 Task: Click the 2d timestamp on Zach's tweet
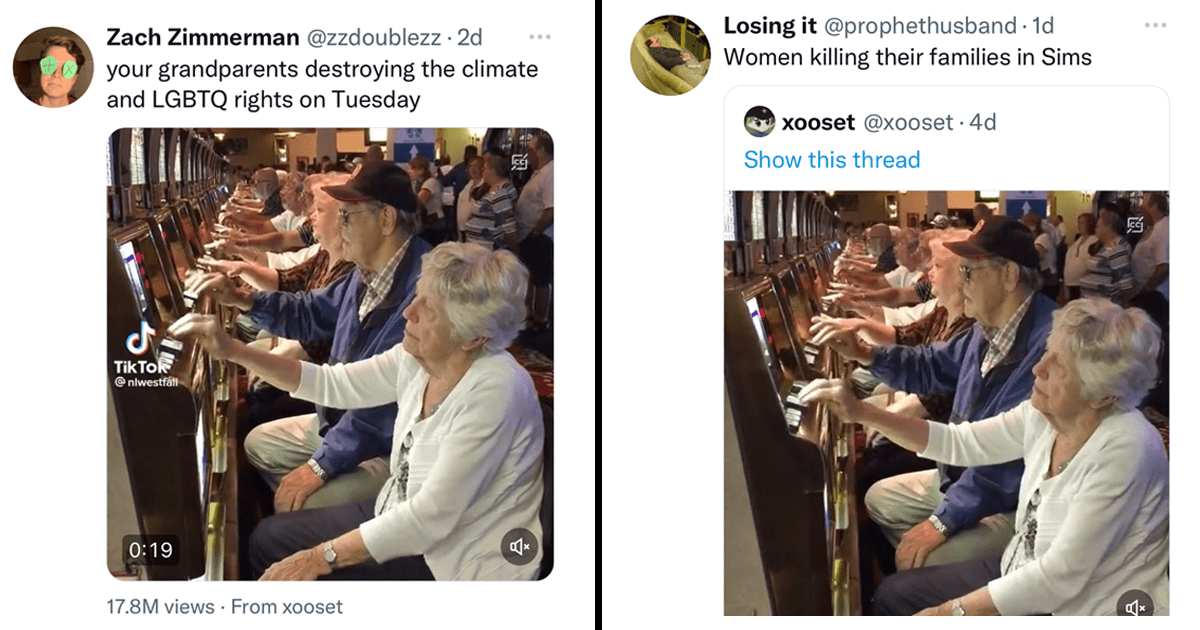tap(470, 37)
